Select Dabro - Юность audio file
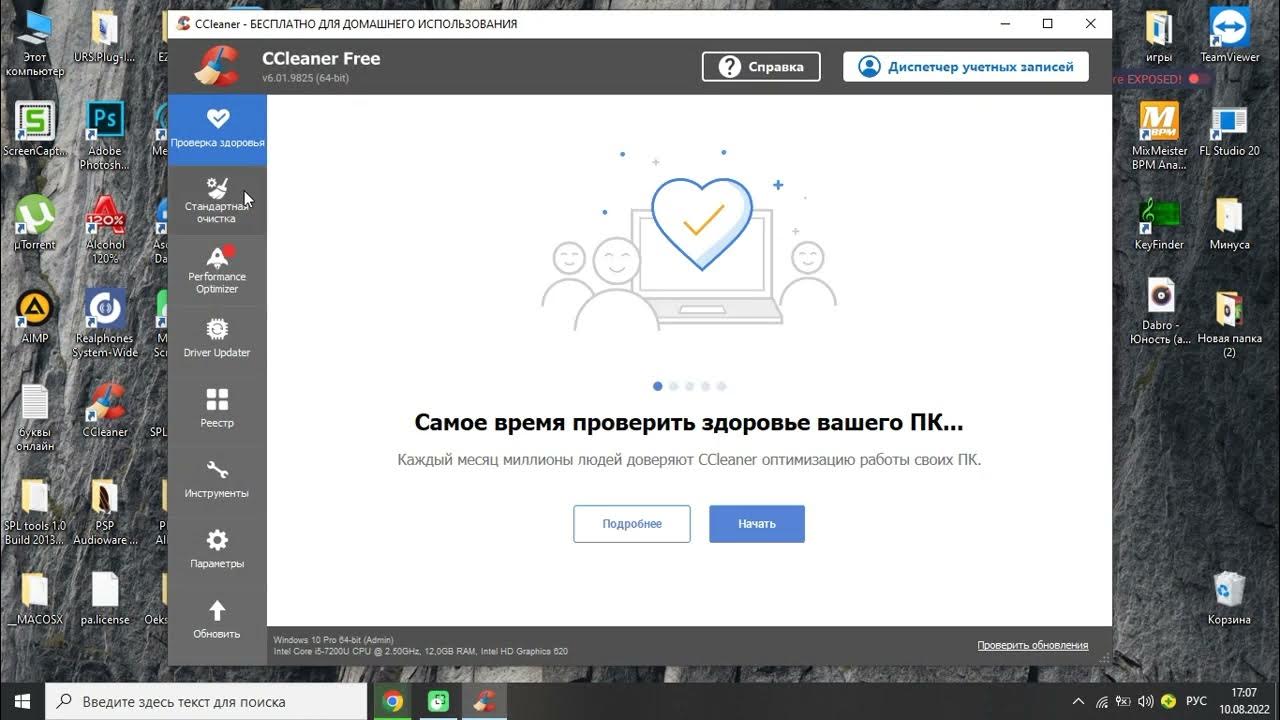Screen dimensions: 1280x720 [1160, 311]
